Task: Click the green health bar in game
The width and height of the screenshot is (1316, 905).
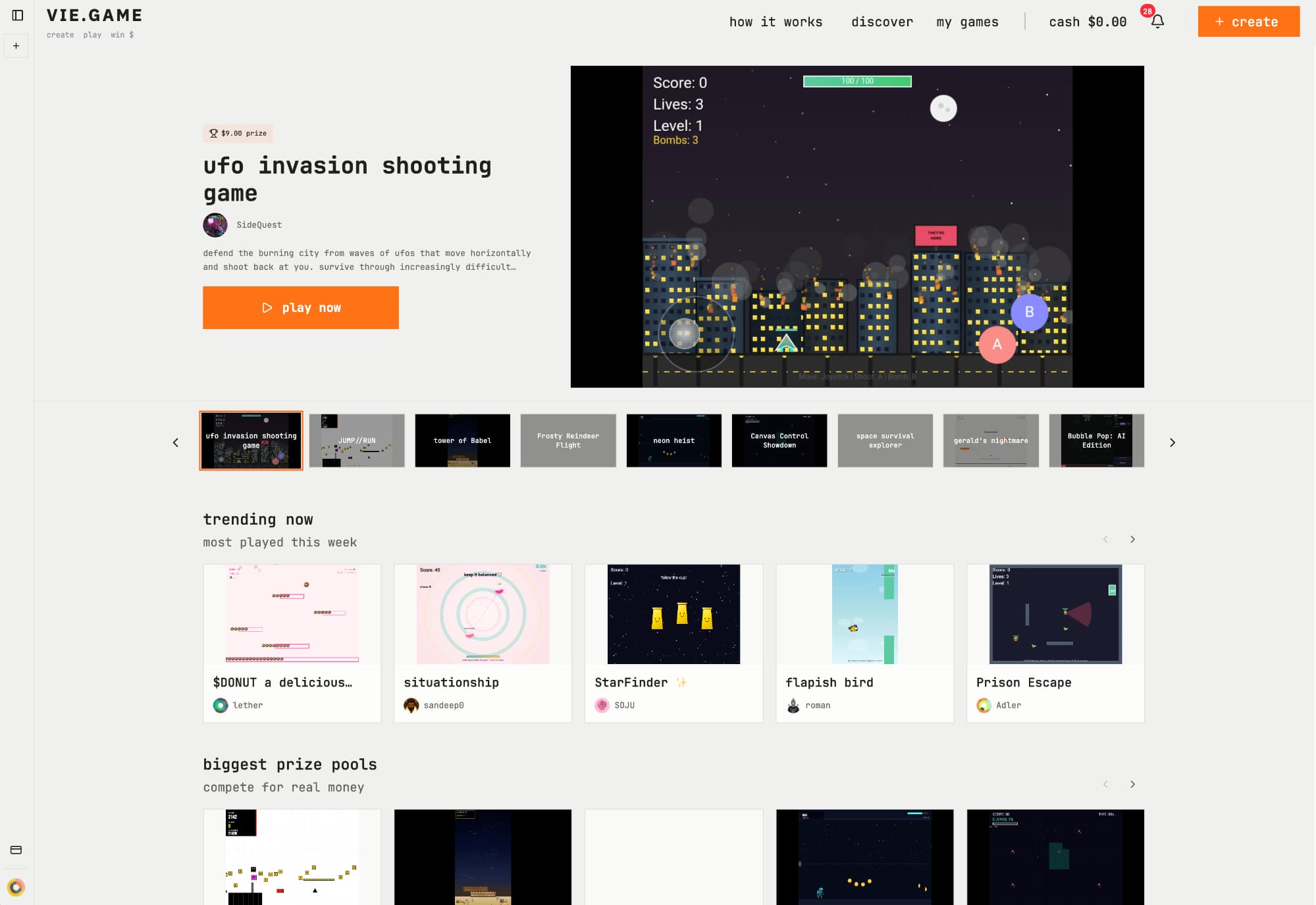Action: tap(857, 82)
